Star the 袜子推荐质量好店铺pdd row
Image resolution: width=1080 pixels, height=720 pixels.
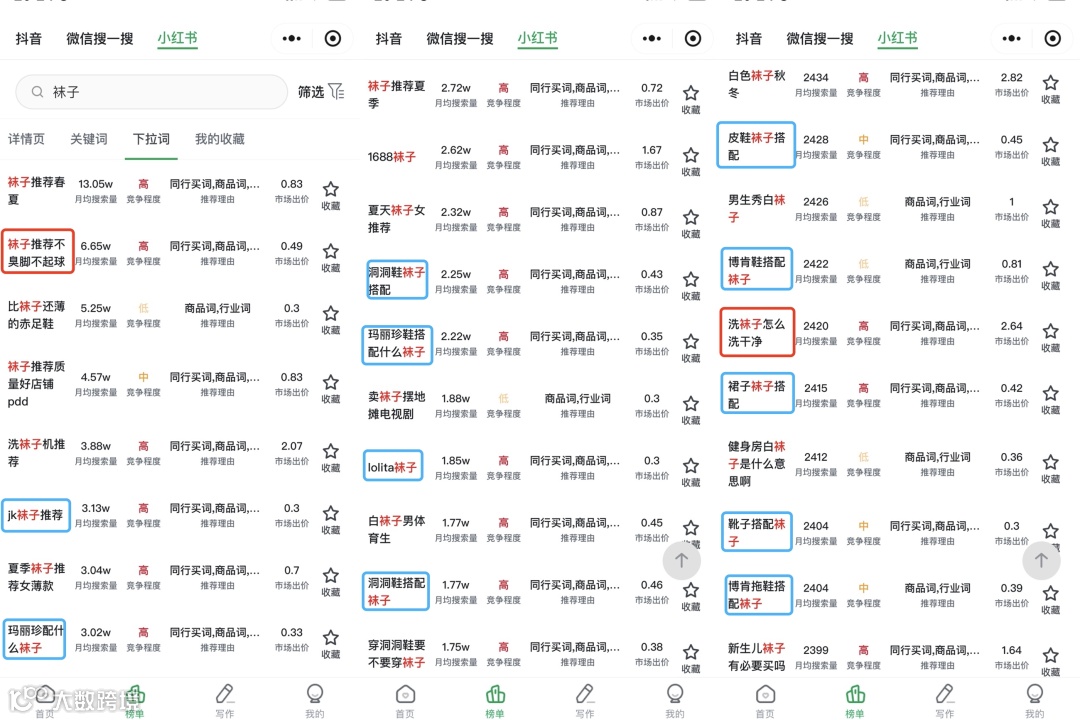331,382
